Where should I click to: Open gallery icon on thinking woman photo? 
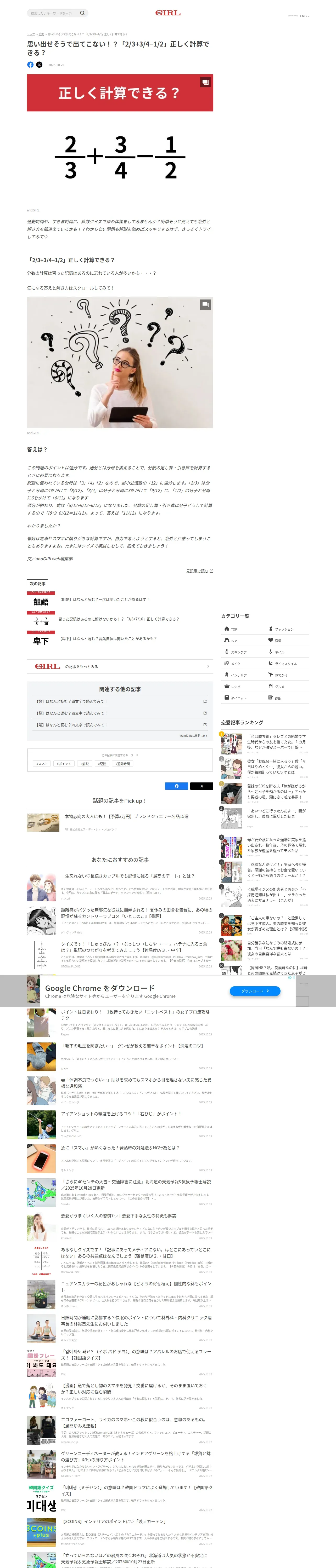(205, 304)
